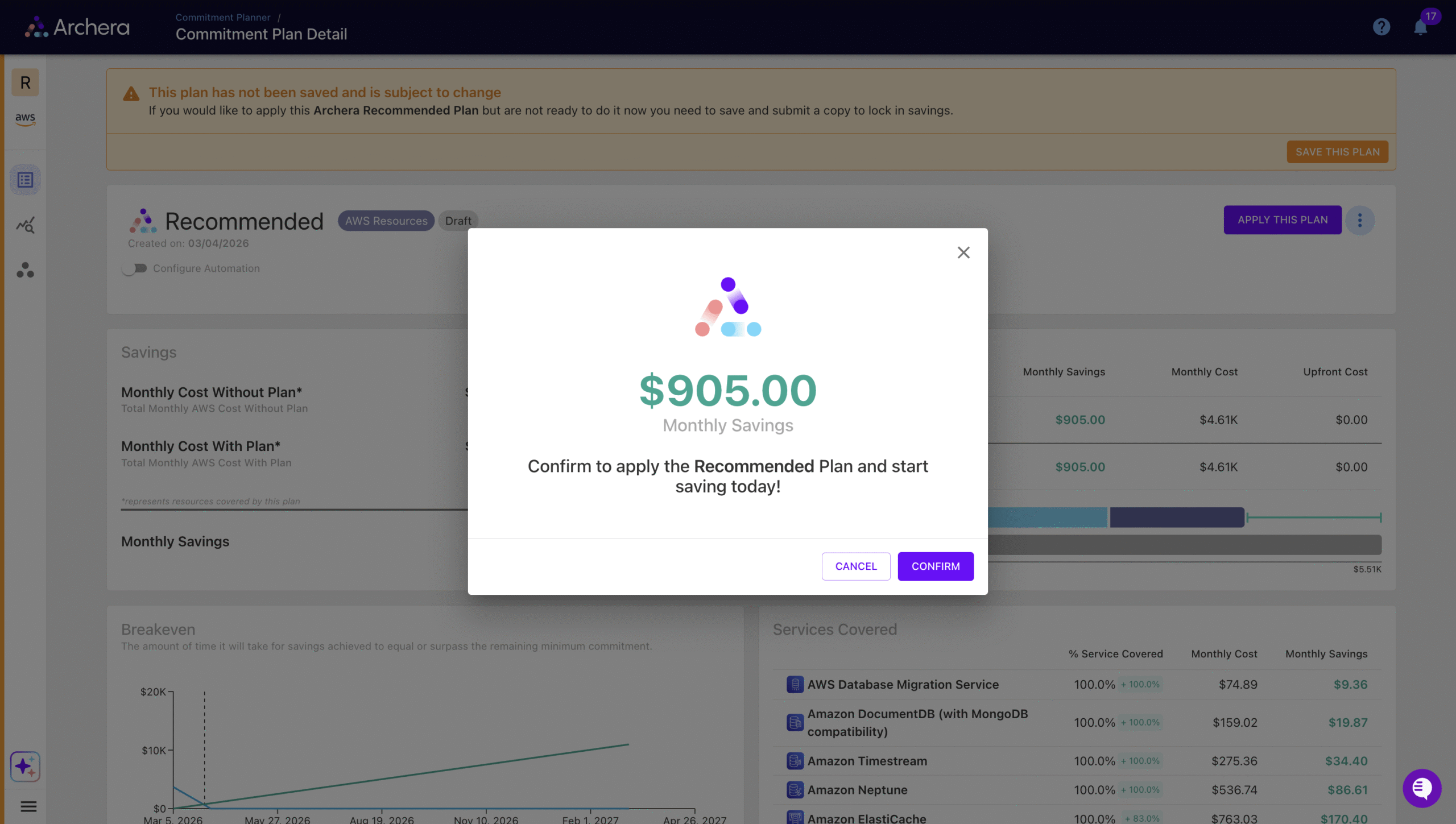The image size is (1456, 824).
Task: Click the Commitment Planner breadcrumb link
Action: [x=223, y=17]
